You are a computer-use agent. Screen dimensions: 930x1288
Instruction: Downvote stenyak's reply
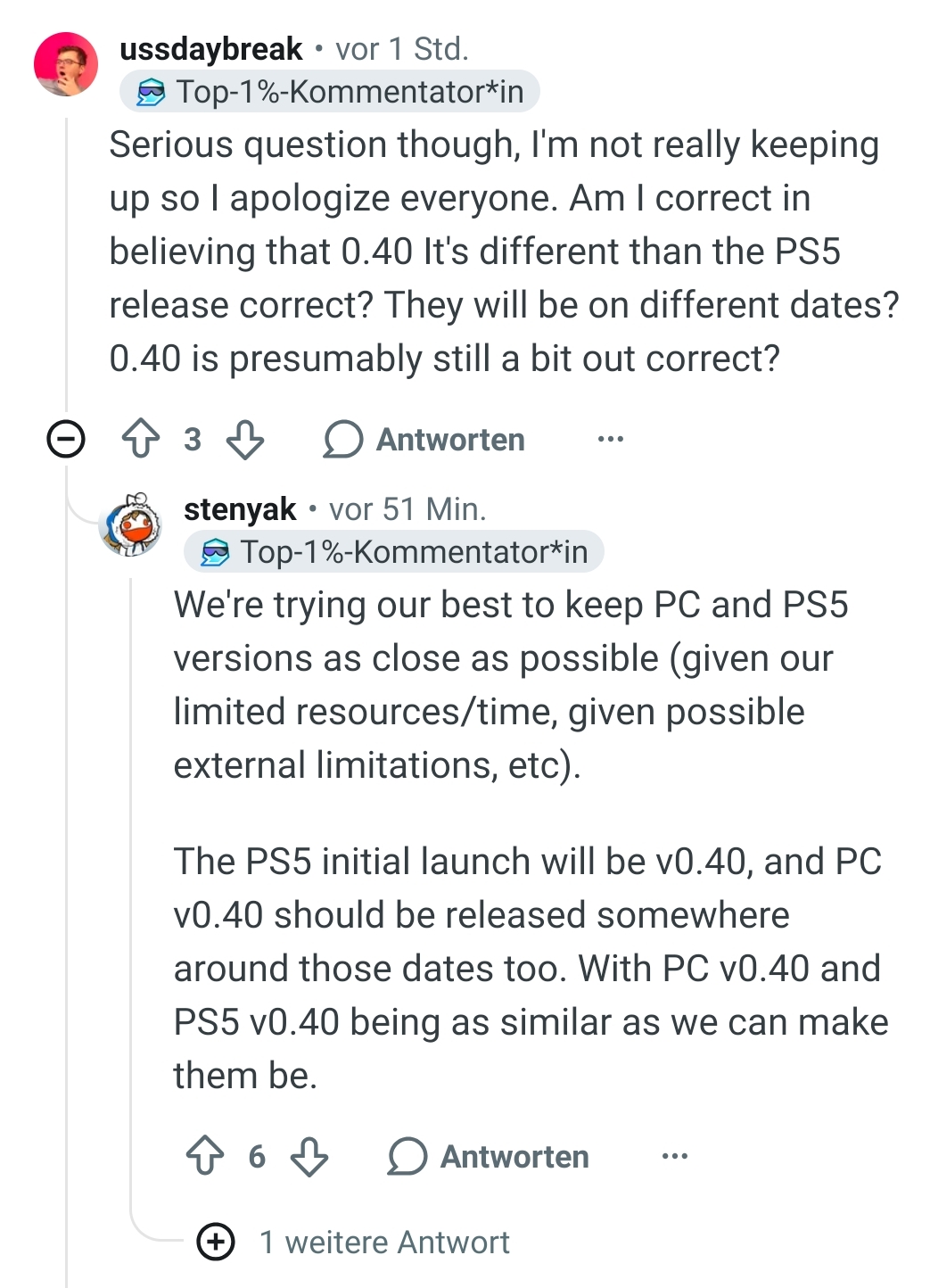[x=309, y=1156]
